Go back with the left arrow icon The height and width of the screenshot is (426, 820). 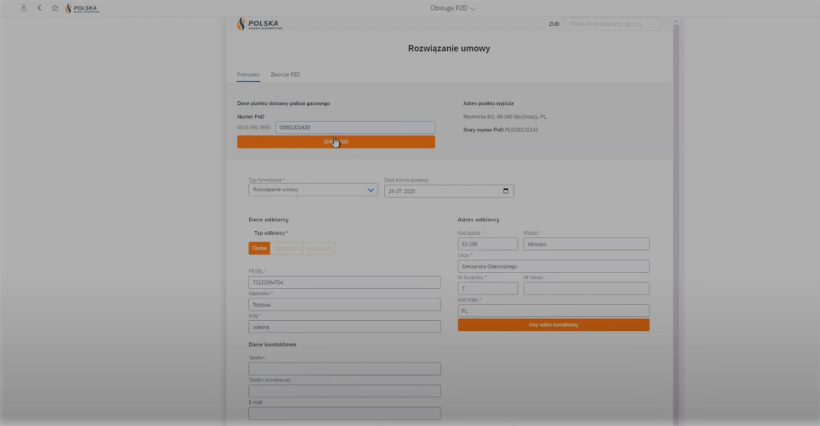[39, 8]
